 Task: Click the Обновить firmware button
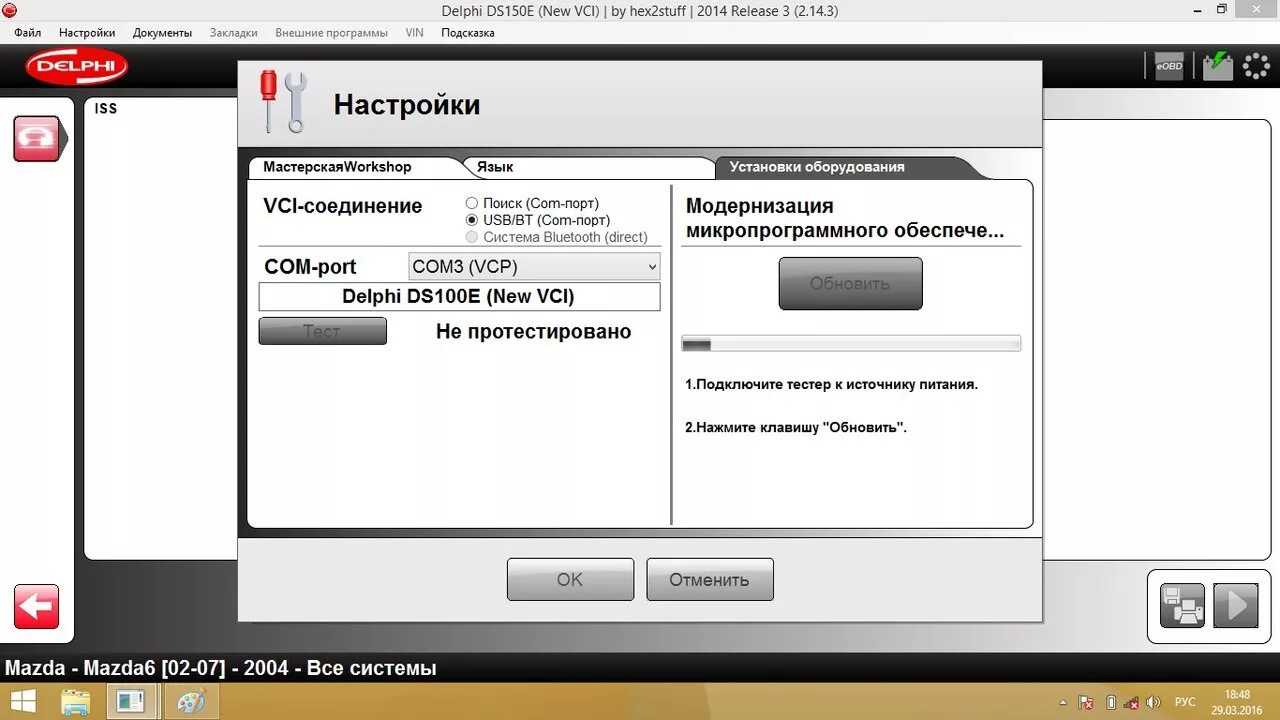pos(850,283)
